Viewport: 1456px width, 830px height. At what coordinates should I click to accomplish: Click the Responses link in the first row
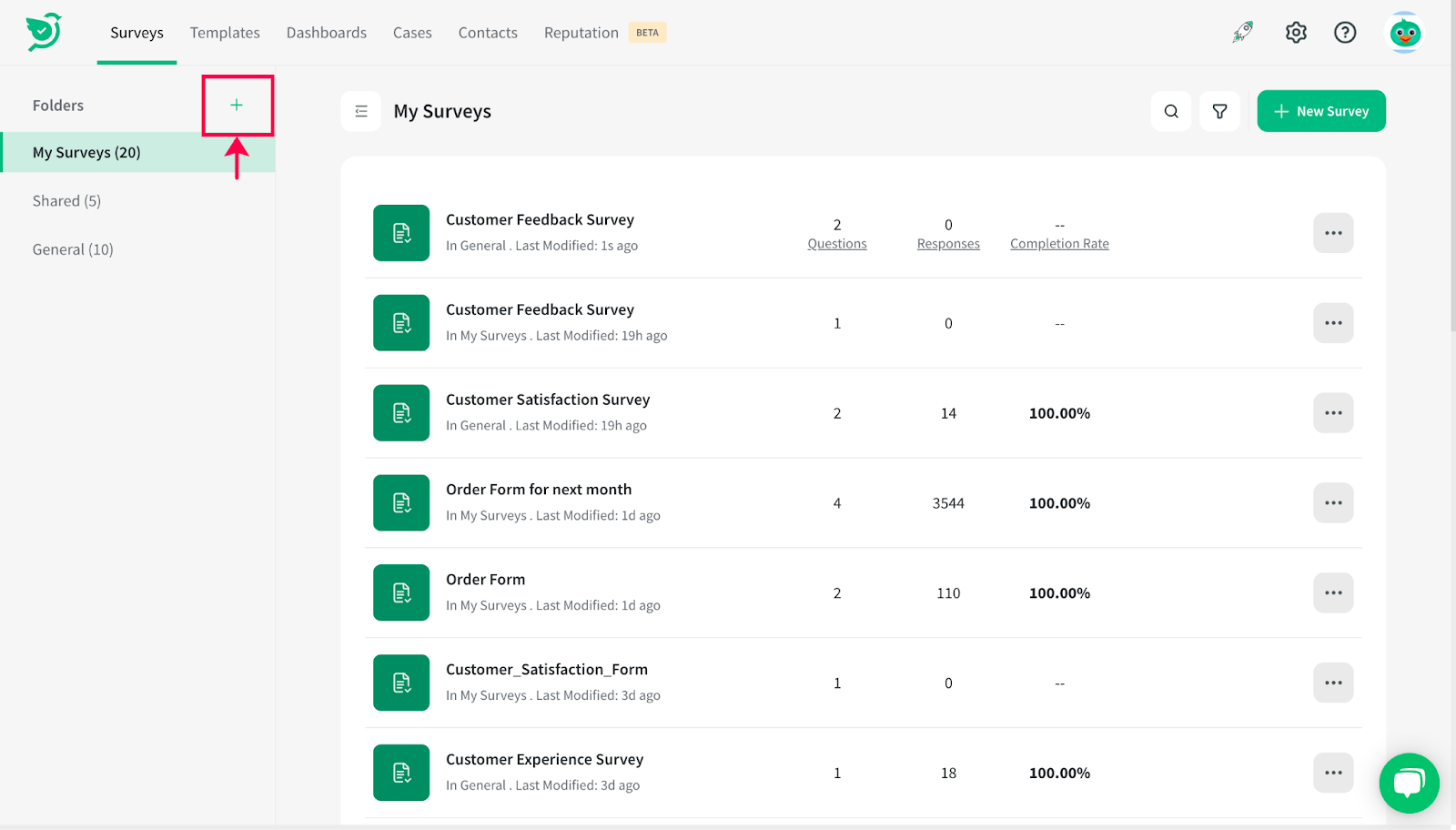point(948,244)
